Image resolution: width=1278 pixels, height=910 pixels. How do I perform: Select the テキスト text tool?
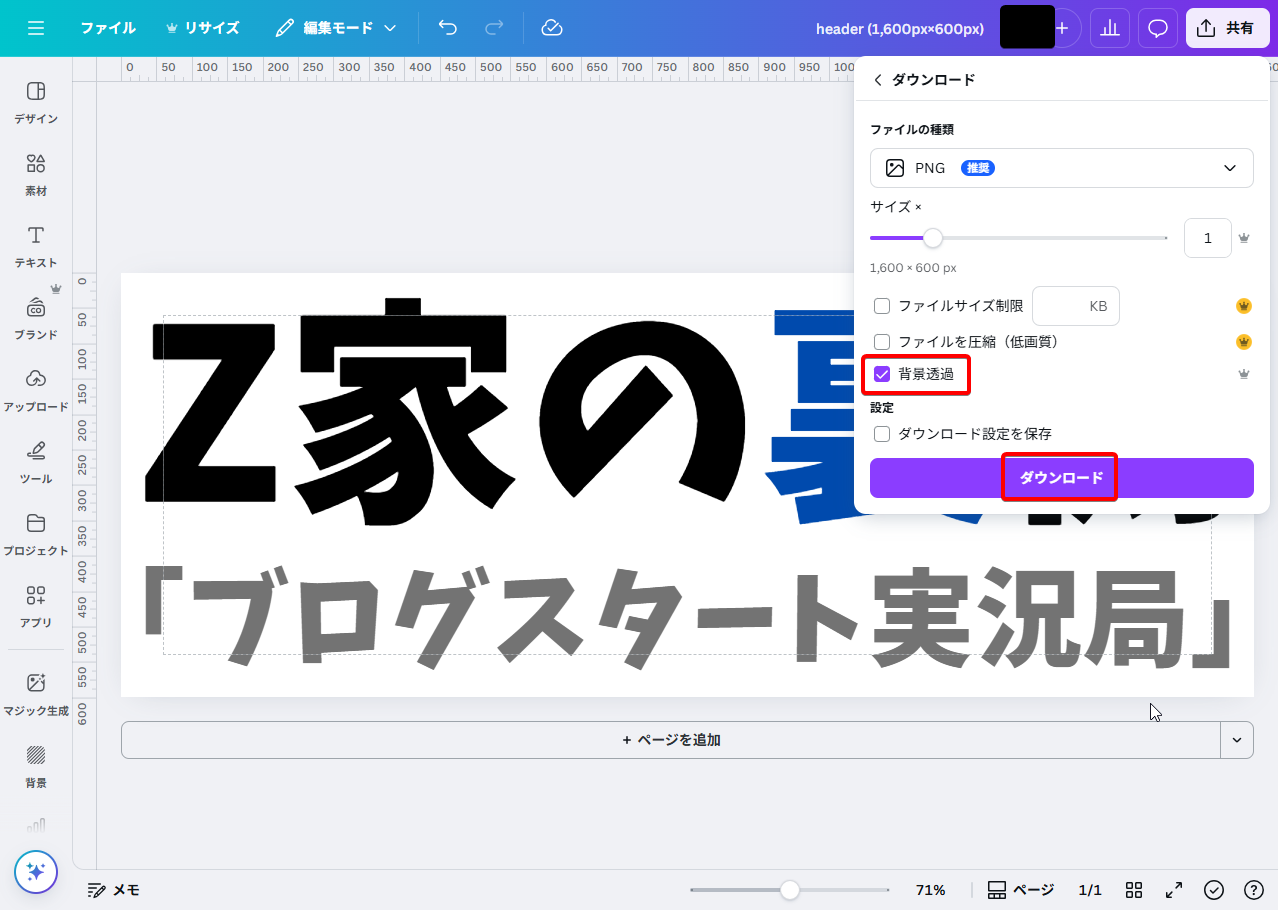click(x=36, y=246)
